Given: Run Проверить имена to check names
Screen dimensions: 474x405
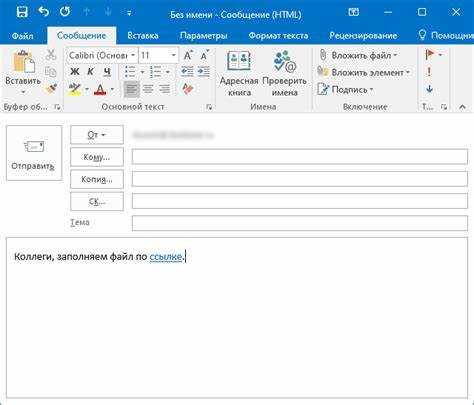Looking at the screenshot, I should pos(284,73).
